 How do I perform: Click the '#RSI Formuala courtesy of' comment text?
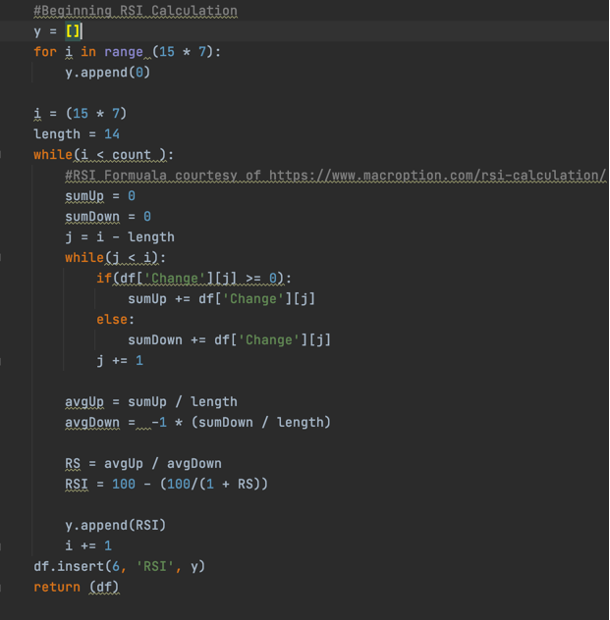click(x=162, y=175)
